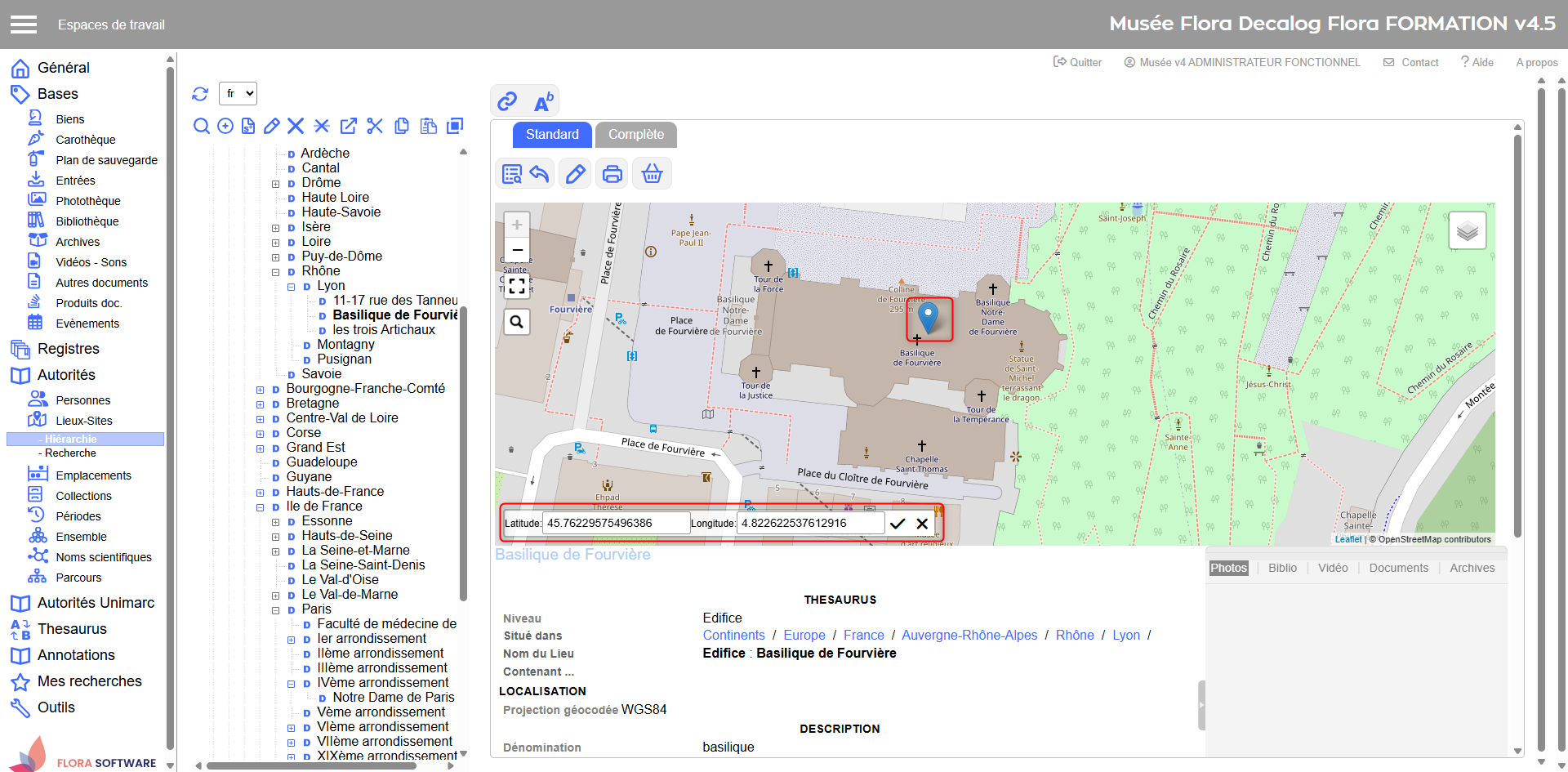Click the basket icon in record toolbar
The height and width of the screenshot is (772, 1568).
click(x=652, y=173)
